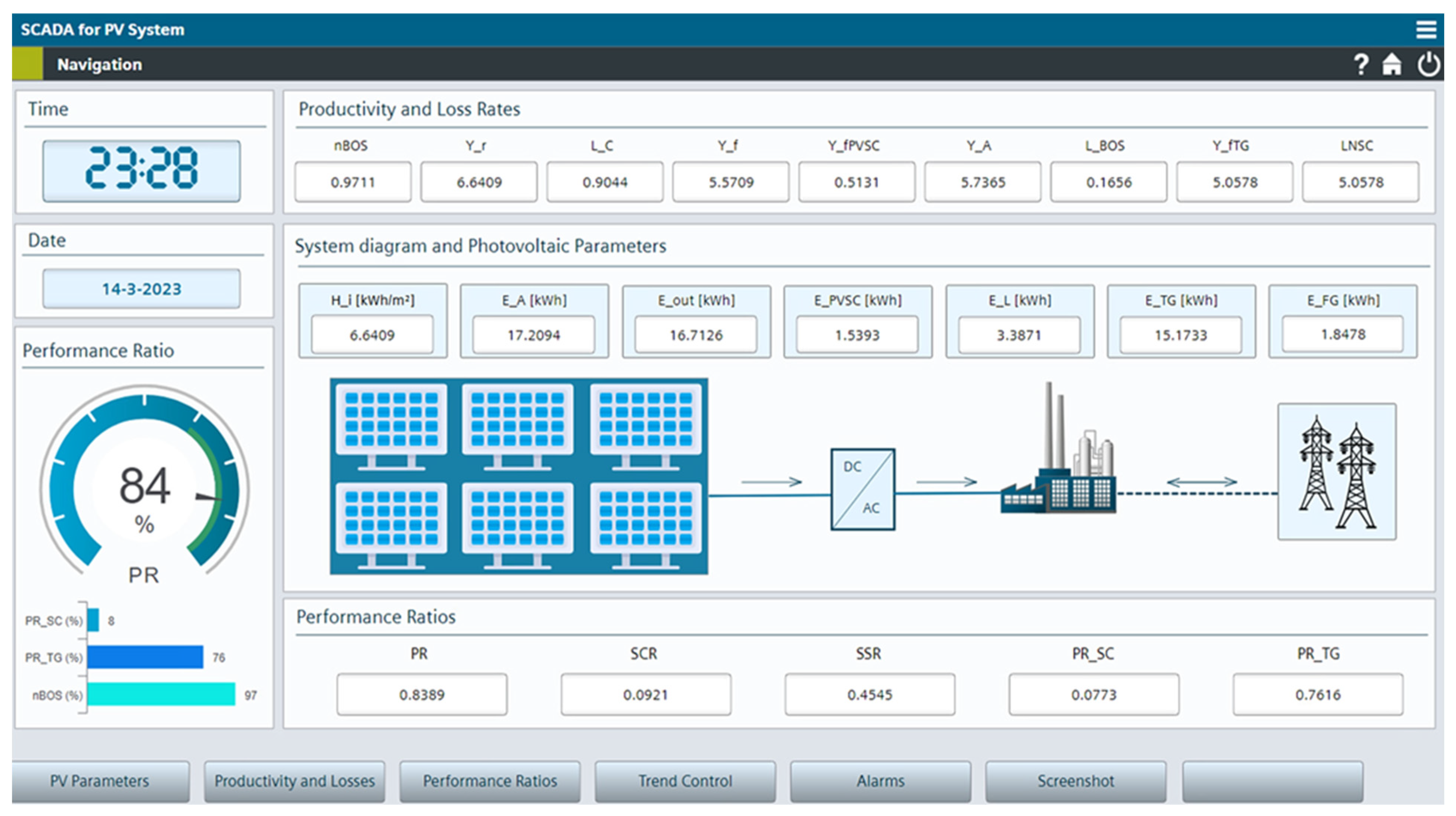Go to home screen icon
Viewport: 1456px width, 816px height.
(x=1392, y=64)
